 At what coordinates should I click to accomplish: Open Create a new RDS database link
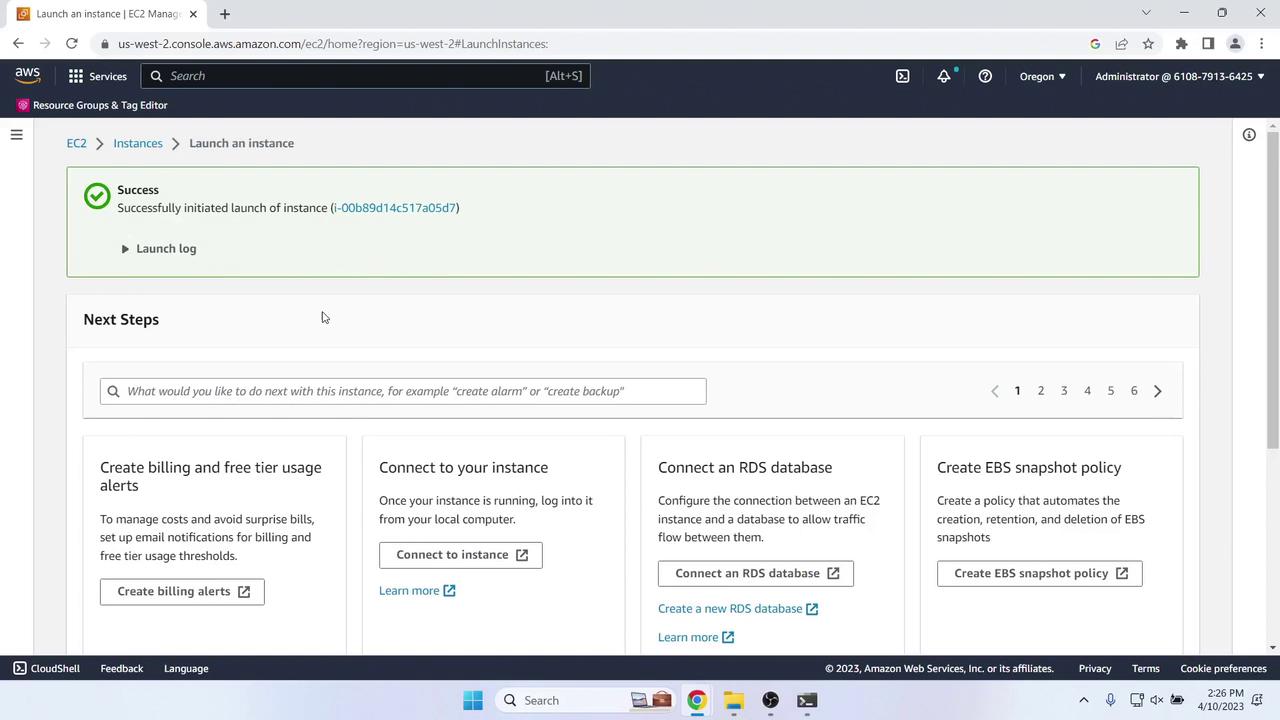738,609
